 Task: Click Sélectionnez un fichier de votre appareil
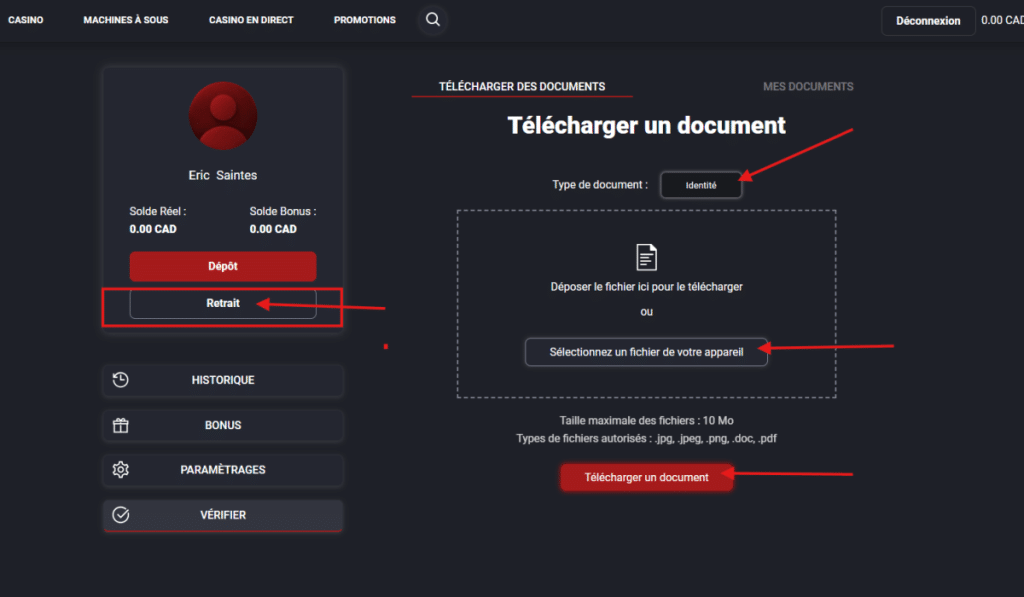pyautogui.click(x=646, y=352)
